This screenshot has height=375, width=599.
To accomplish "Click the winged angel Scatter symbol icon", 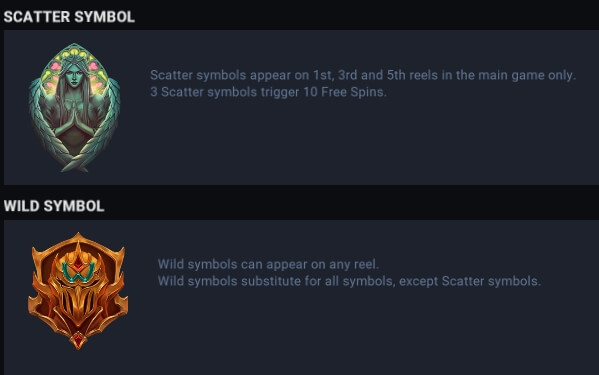I will point(74,107).
